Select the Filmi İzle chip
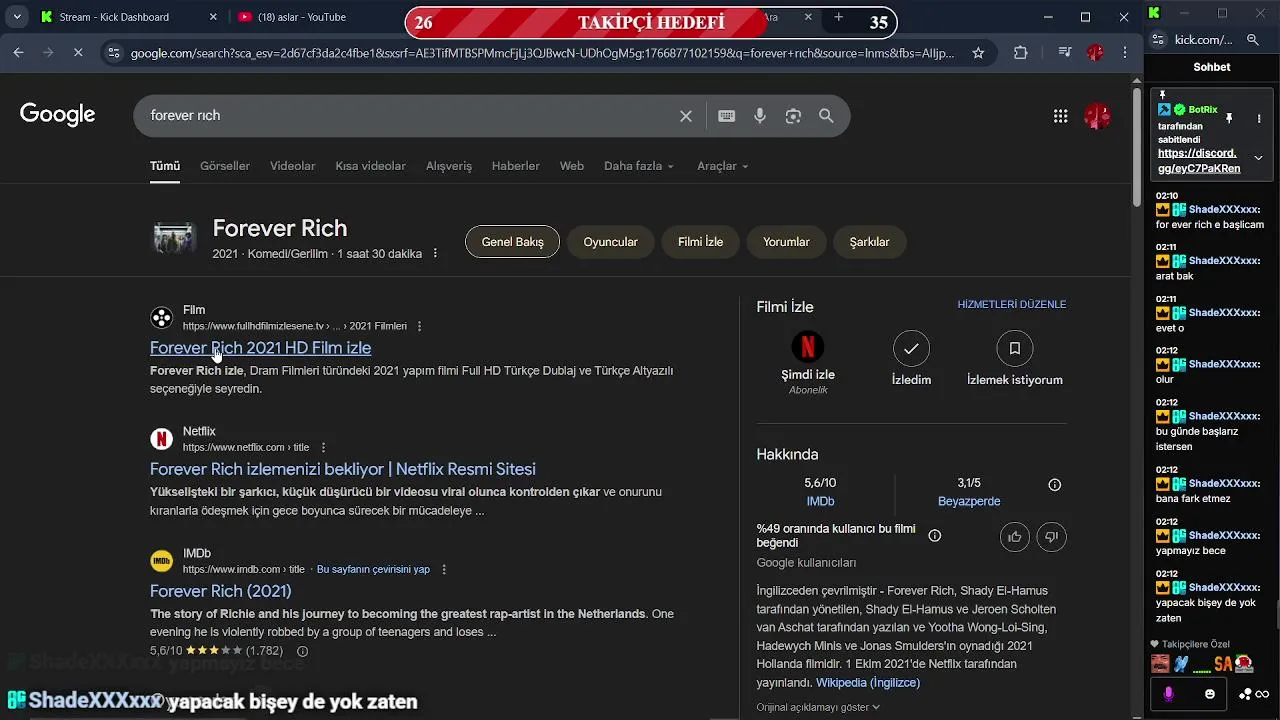Screen dimensions: 1280x720 point(700,242)
